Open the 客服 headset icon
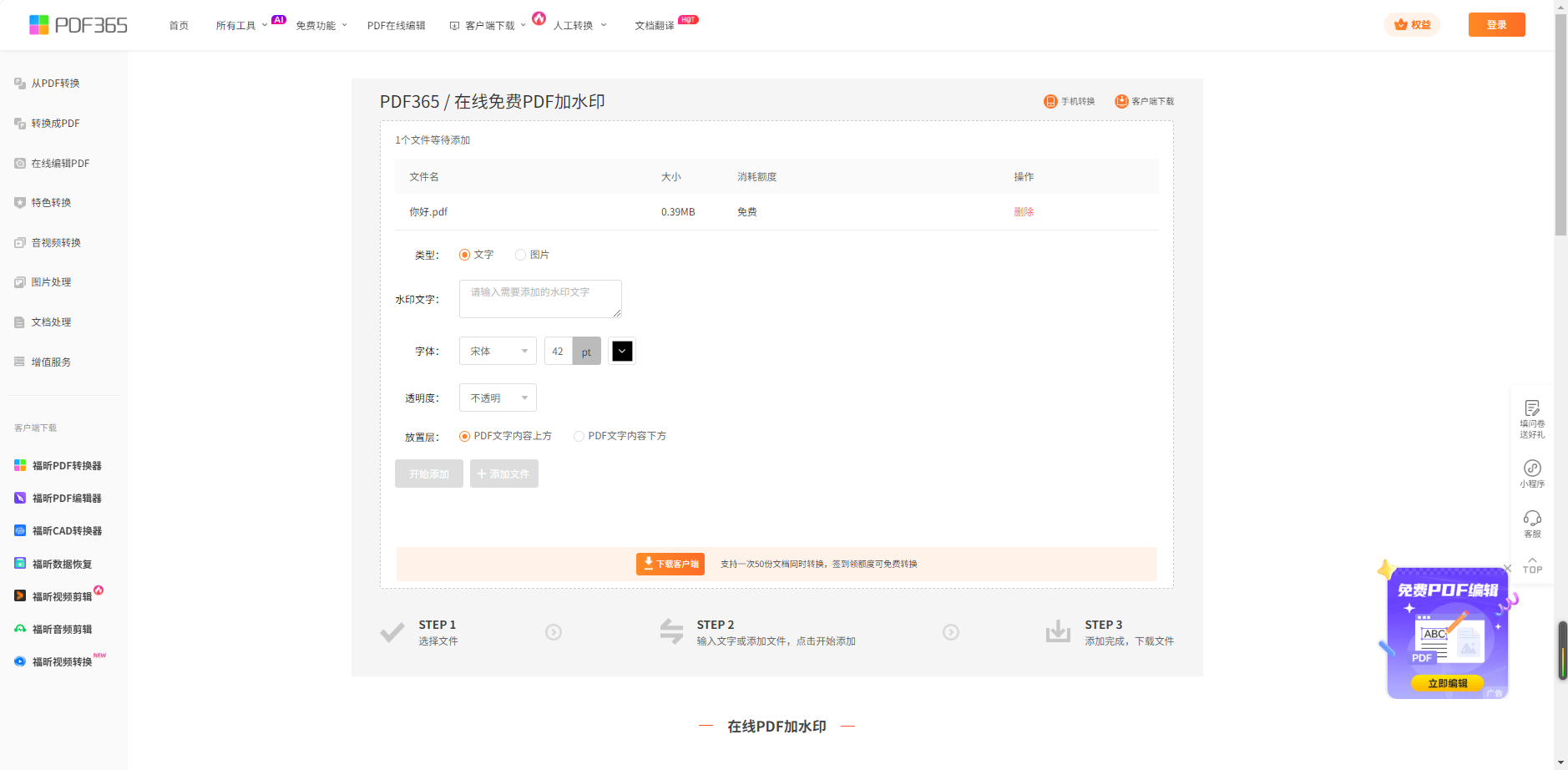Screen dimensions: 1568x770 click(x=1532, y=519)
